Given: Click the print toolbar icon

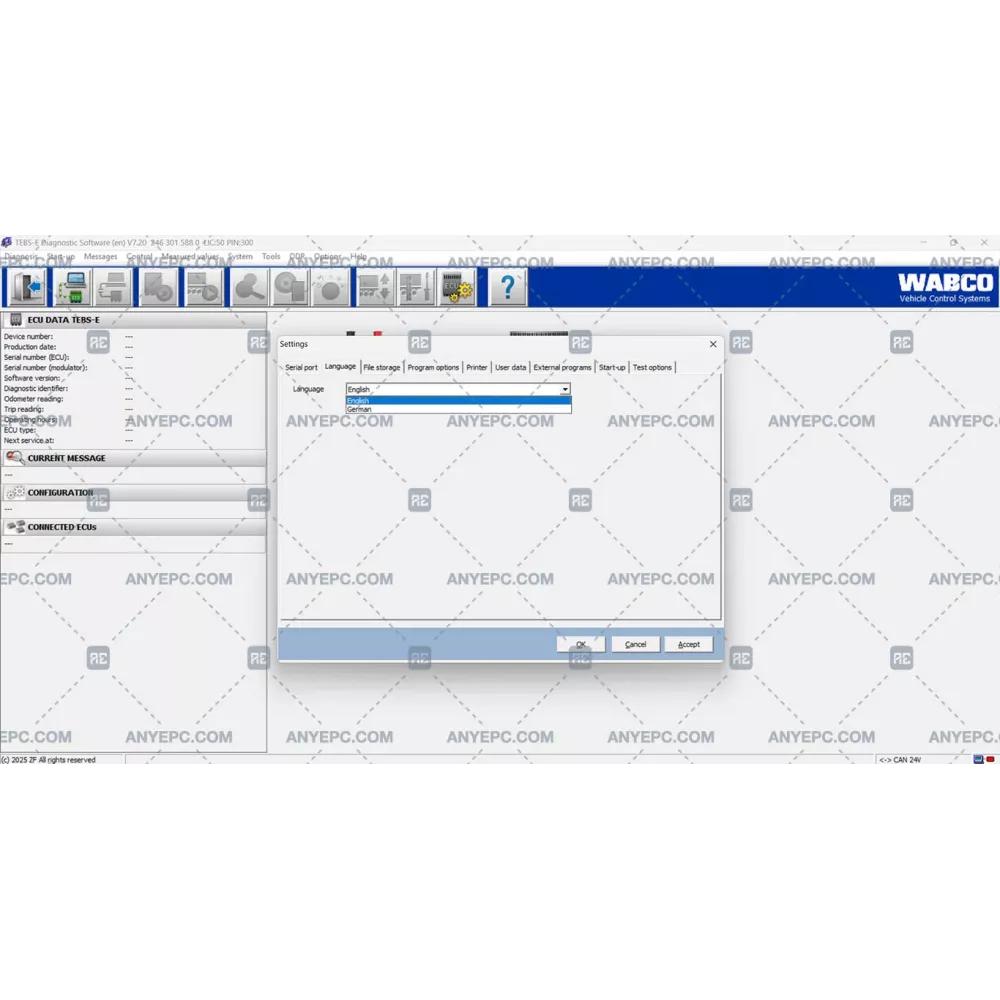Looking at the screenshot, I should (x=113, y=288).
